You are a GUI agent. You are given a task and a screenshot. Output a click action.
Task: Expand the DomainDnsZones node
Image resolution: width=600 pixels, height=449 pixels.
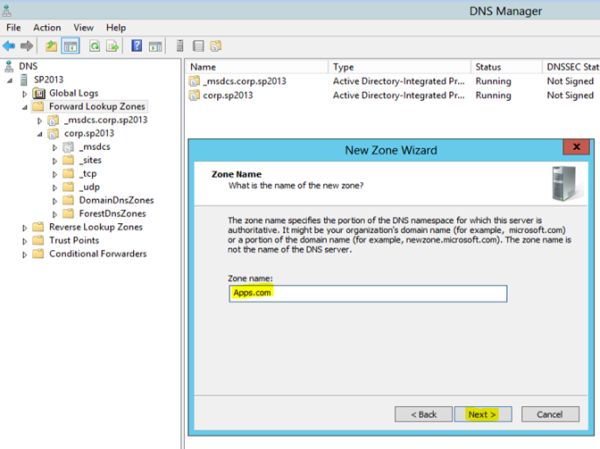point(55,201)
